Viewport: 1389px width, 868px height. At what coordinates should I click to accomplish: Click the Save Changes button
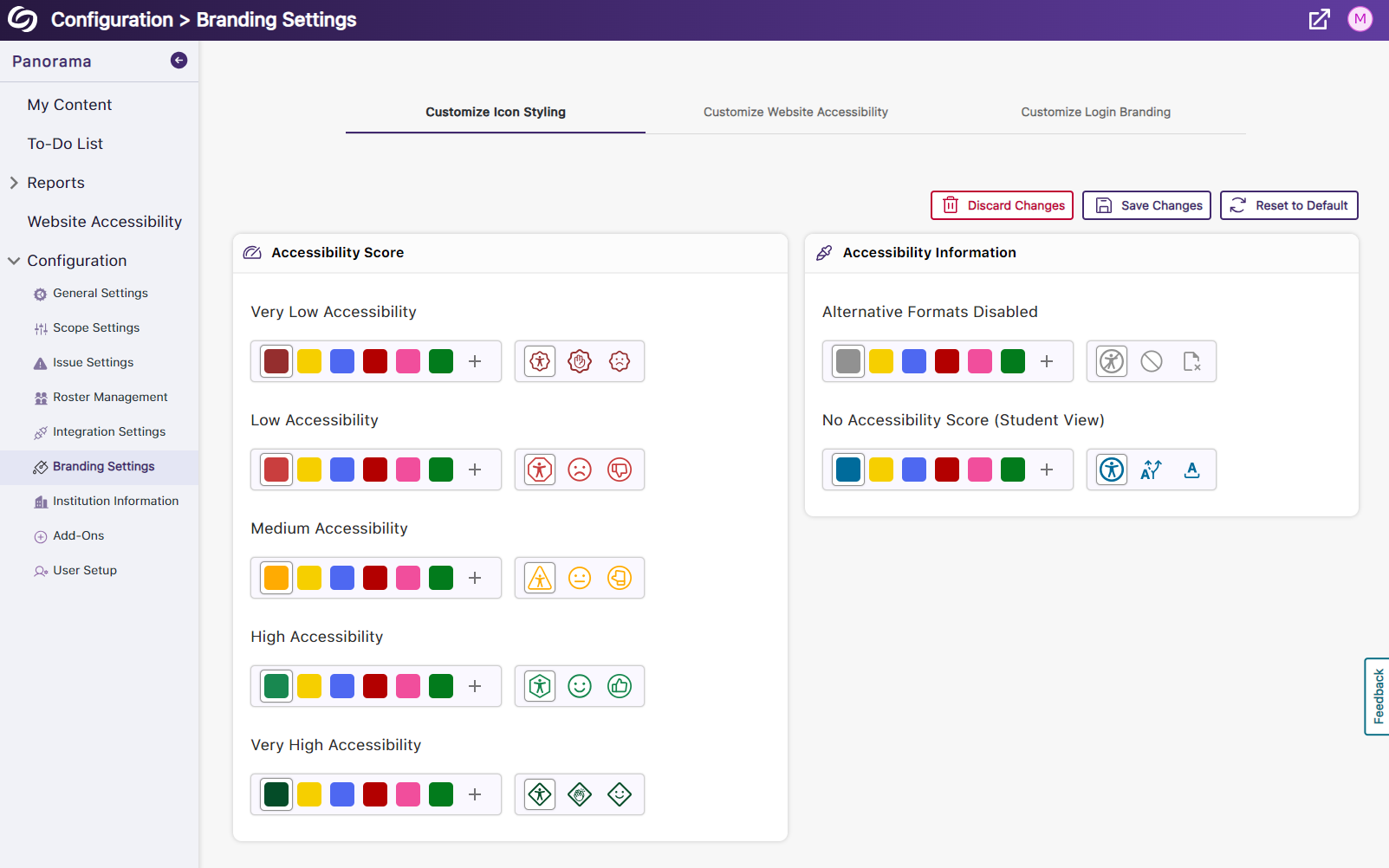click(x=1146, y=205)
